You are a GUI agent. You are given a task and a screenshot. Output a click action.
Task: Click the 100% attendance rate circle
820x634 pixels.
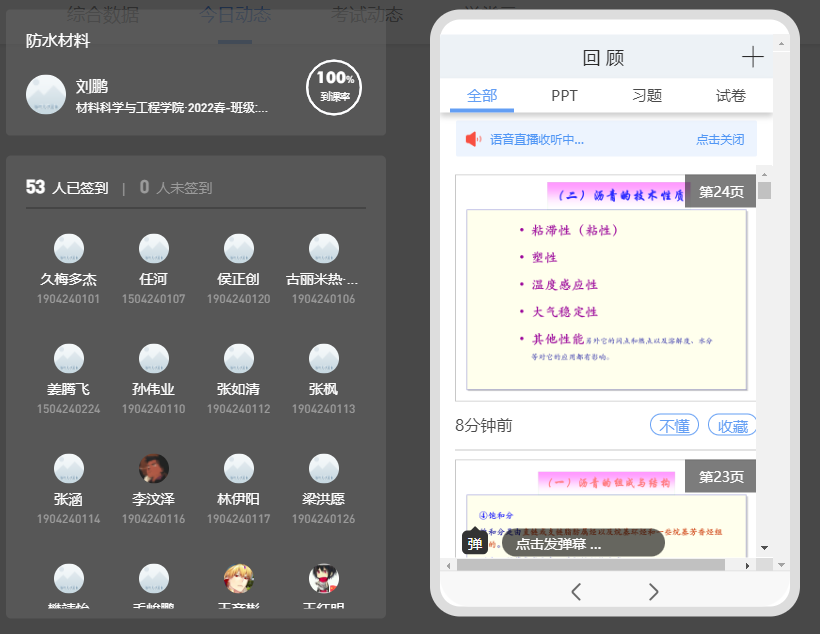tap(333, 87)
